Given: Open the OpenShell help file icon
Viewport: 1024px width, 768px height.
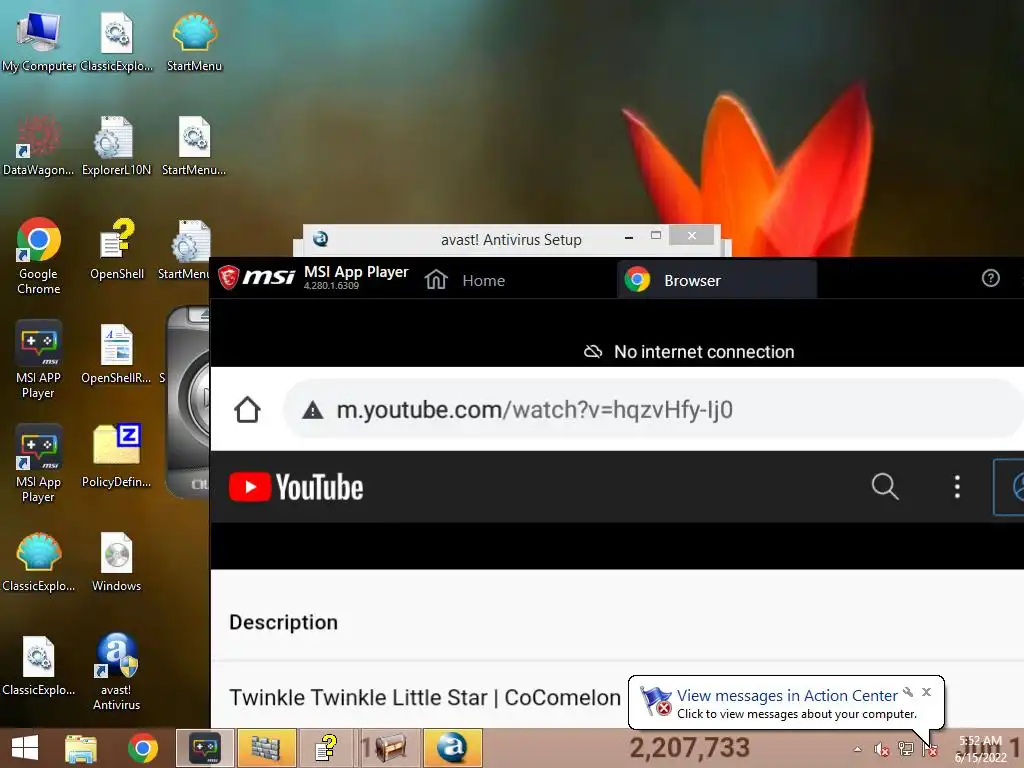Looking at the screenshot, I should (116, 249).
